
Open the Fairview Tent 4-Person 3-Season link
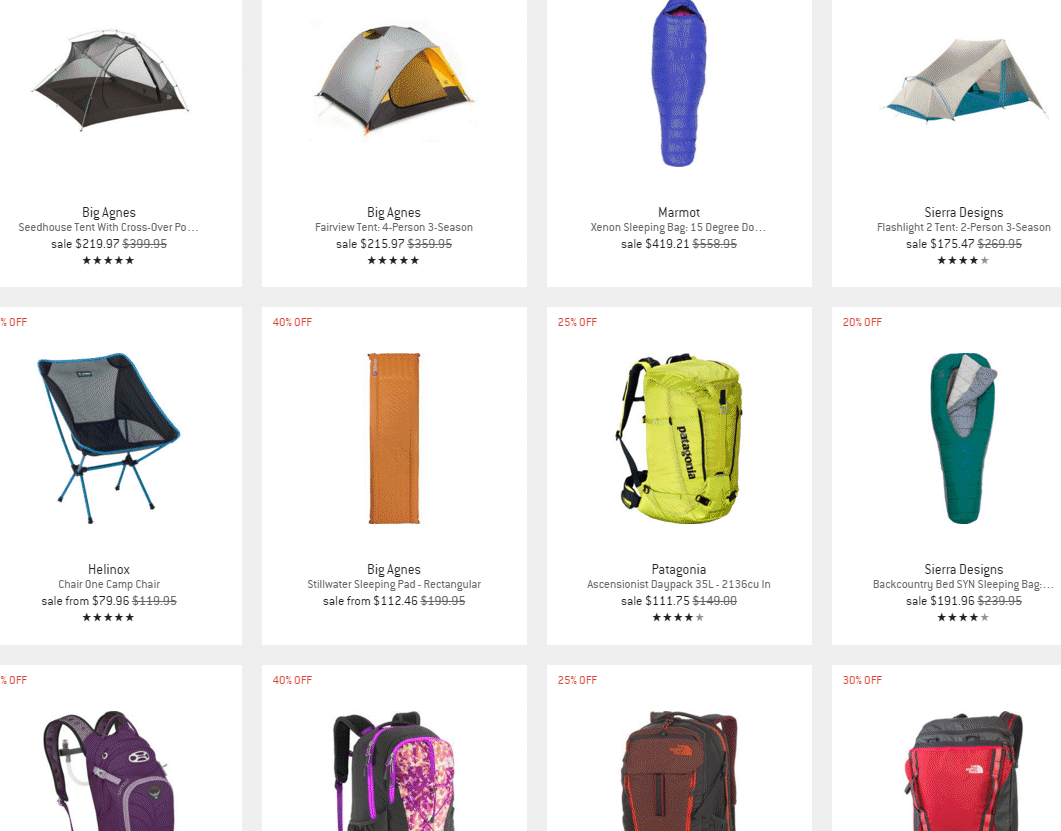pyautogui.click(x=394, y=227)
